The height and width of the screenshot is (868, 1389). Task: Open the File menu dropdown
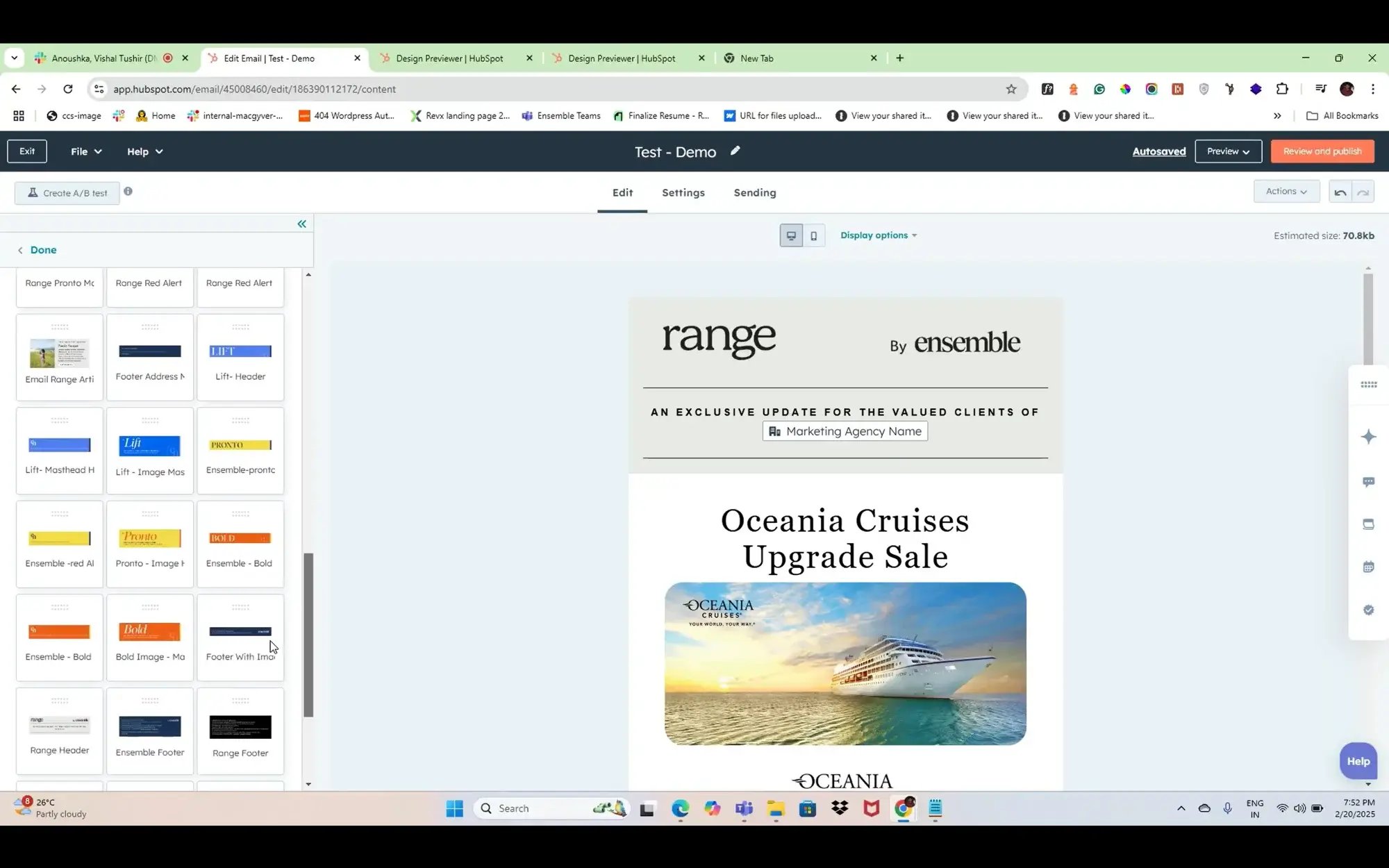click(86, 151)
